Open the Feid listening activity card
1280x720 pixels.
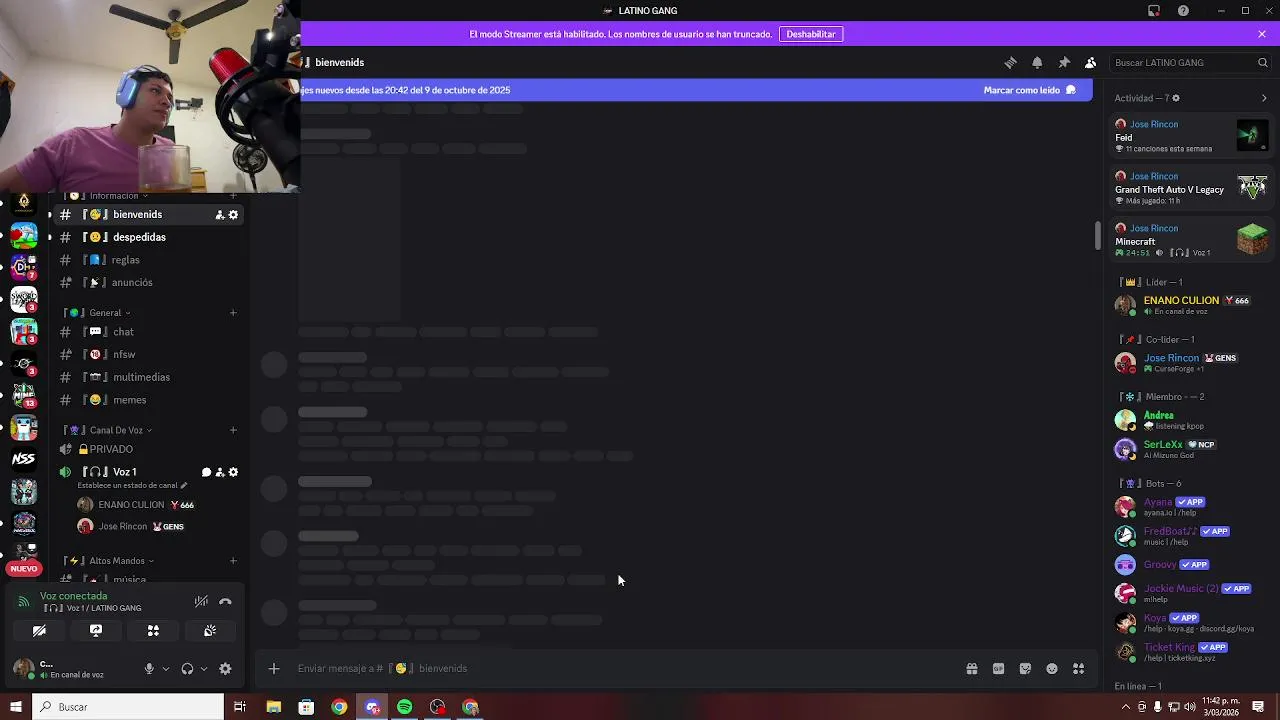[1191, 136]
